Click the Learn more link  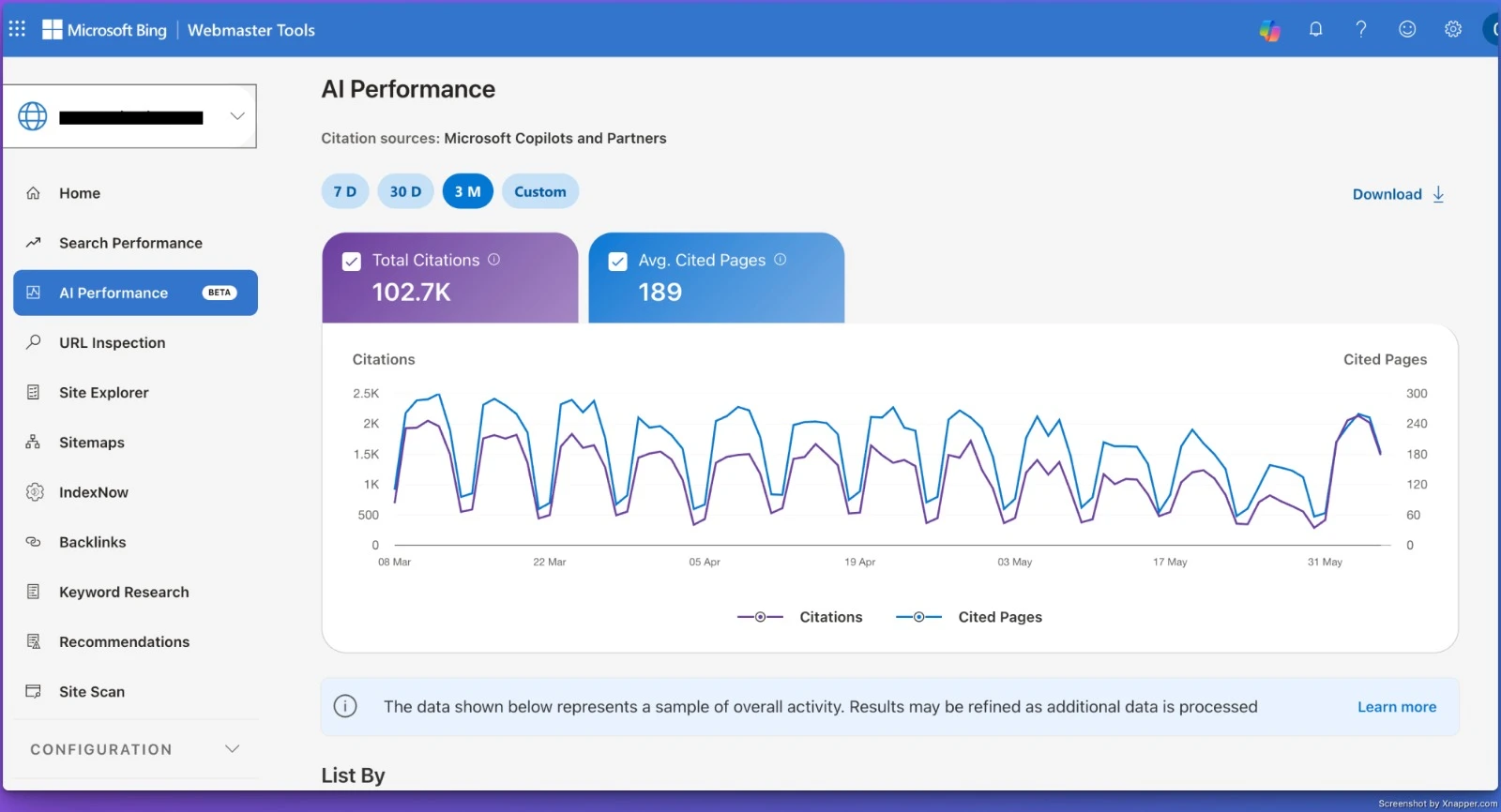[1397, 707]
